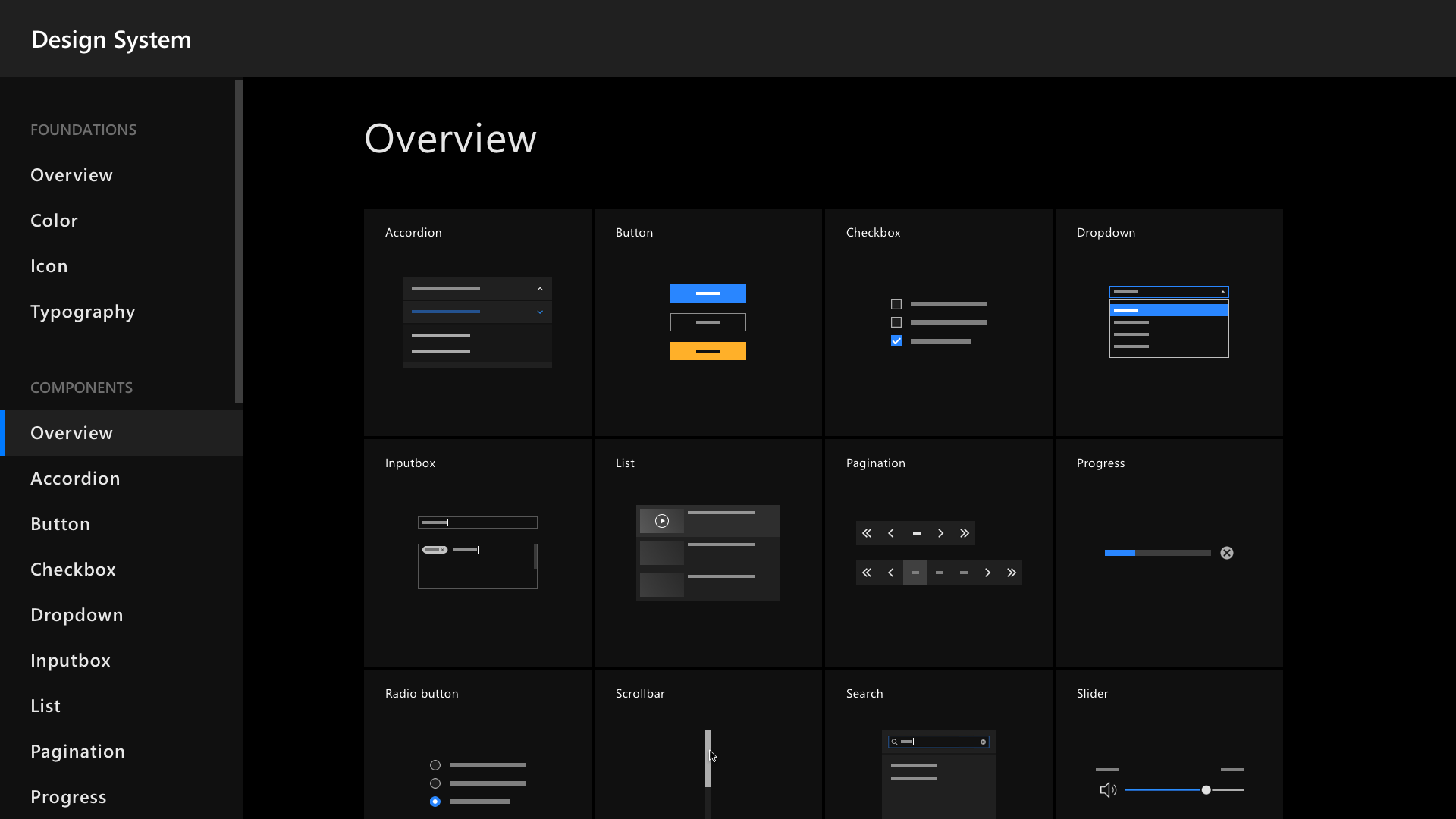Click the speaker volume icon in Slider card
Screen dimensions: 1456x819
tap(1108, 790)
